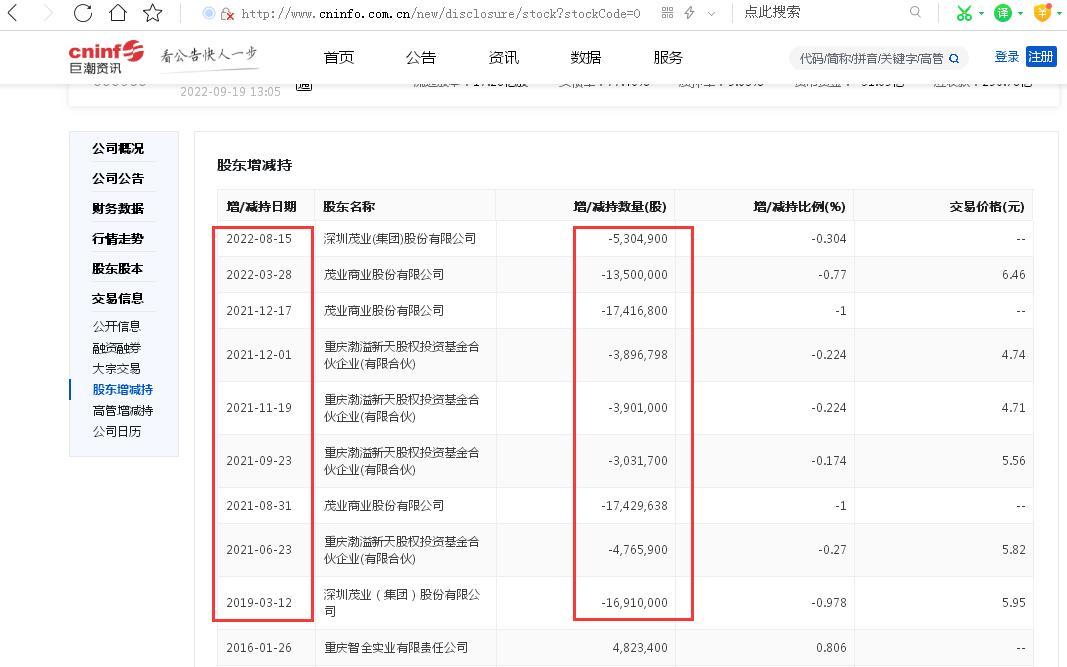Open the green translate extension icon
Viewport: 1067px width, 667px height.
click(1002, 13)
